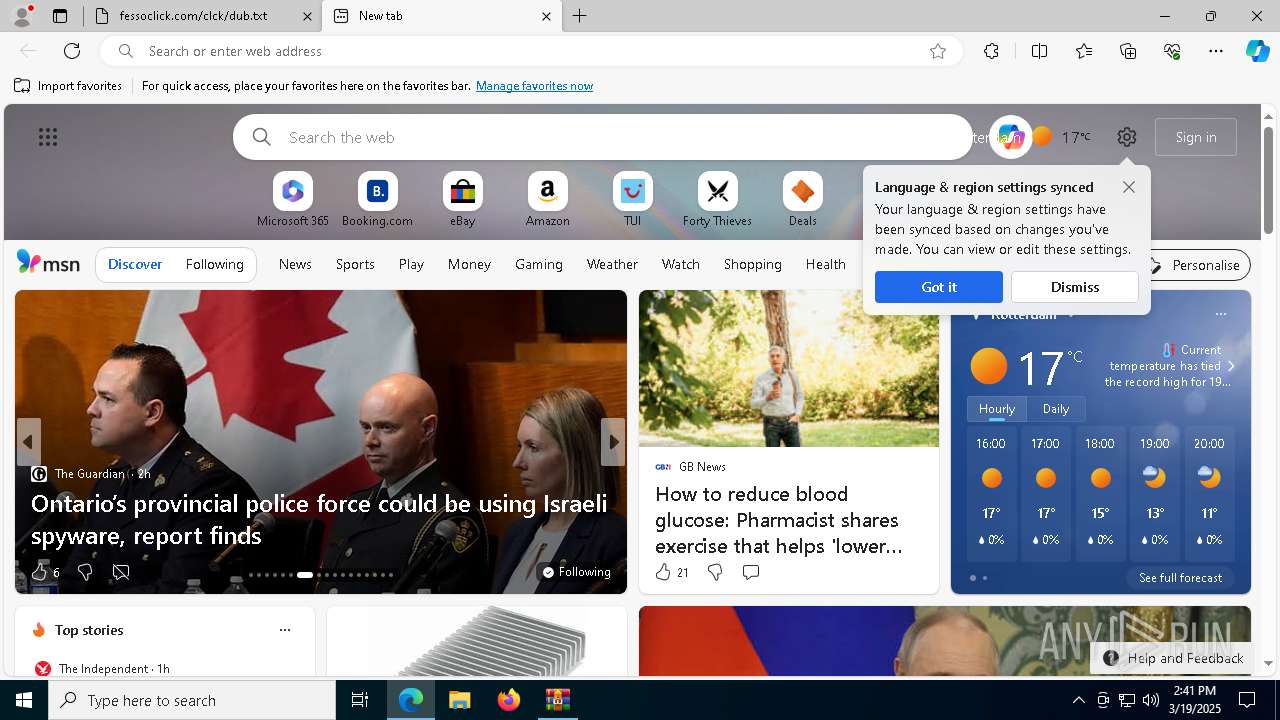This screenshot has height=720, width=1280.
Task: Open TUI shortcut
Action: [x=632, y=200]
